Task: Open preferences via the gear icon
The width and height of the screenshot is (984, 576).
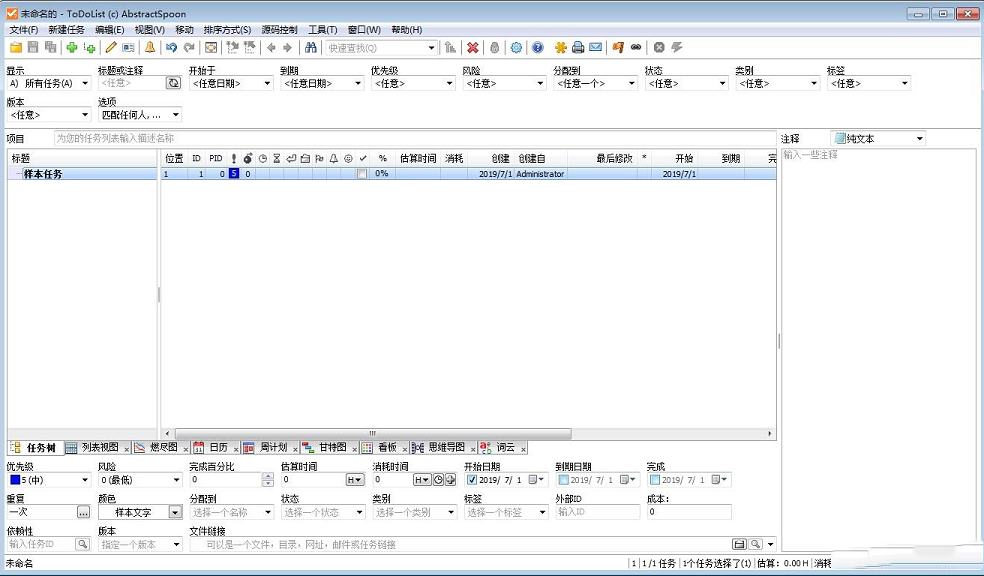Action: 517,46
